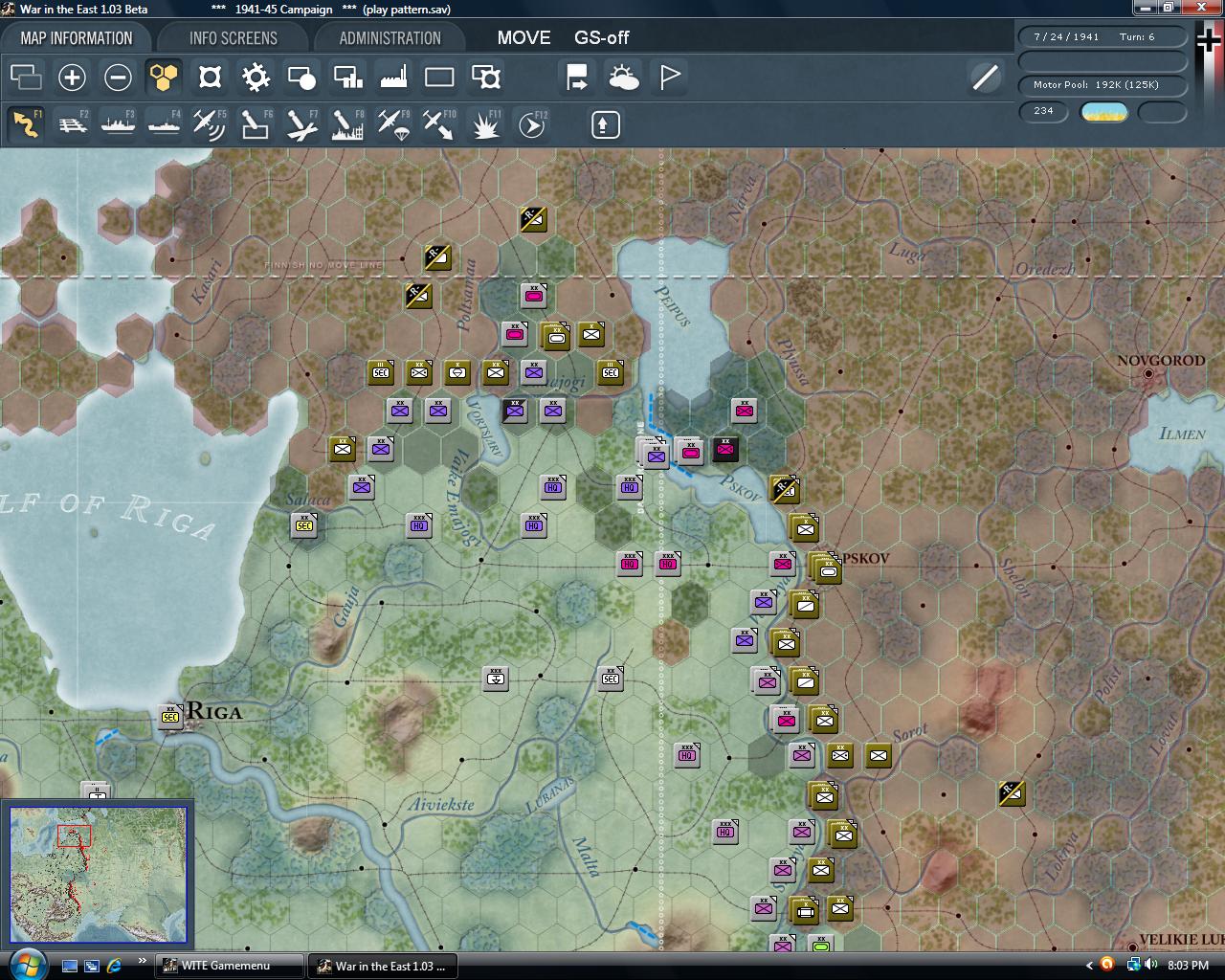Viewport: 1225px width, 980px height.
Task: Click the 234 value field
Action: (1043, 111)
